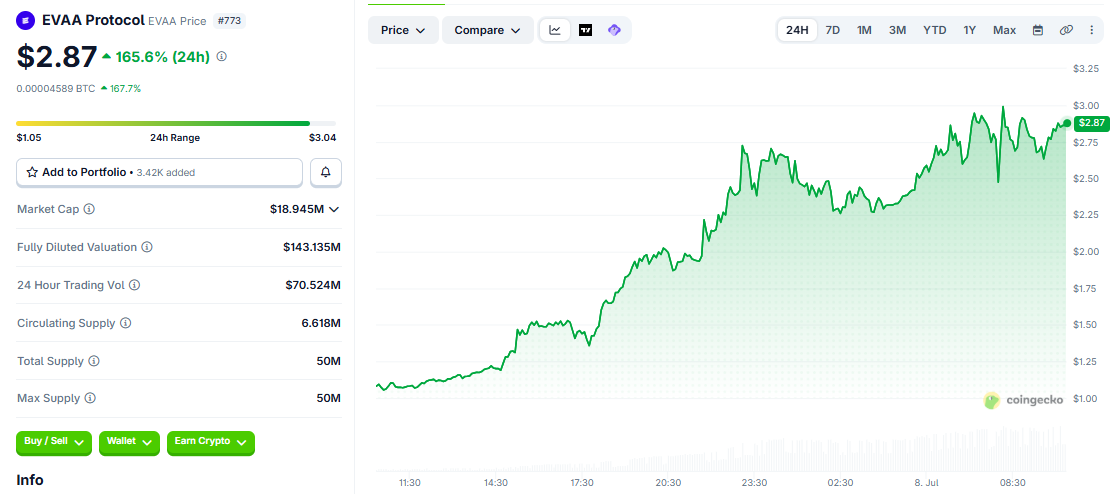
Task: Click the $2.87 current price tag on chart
Action: tap(1091, 123)
